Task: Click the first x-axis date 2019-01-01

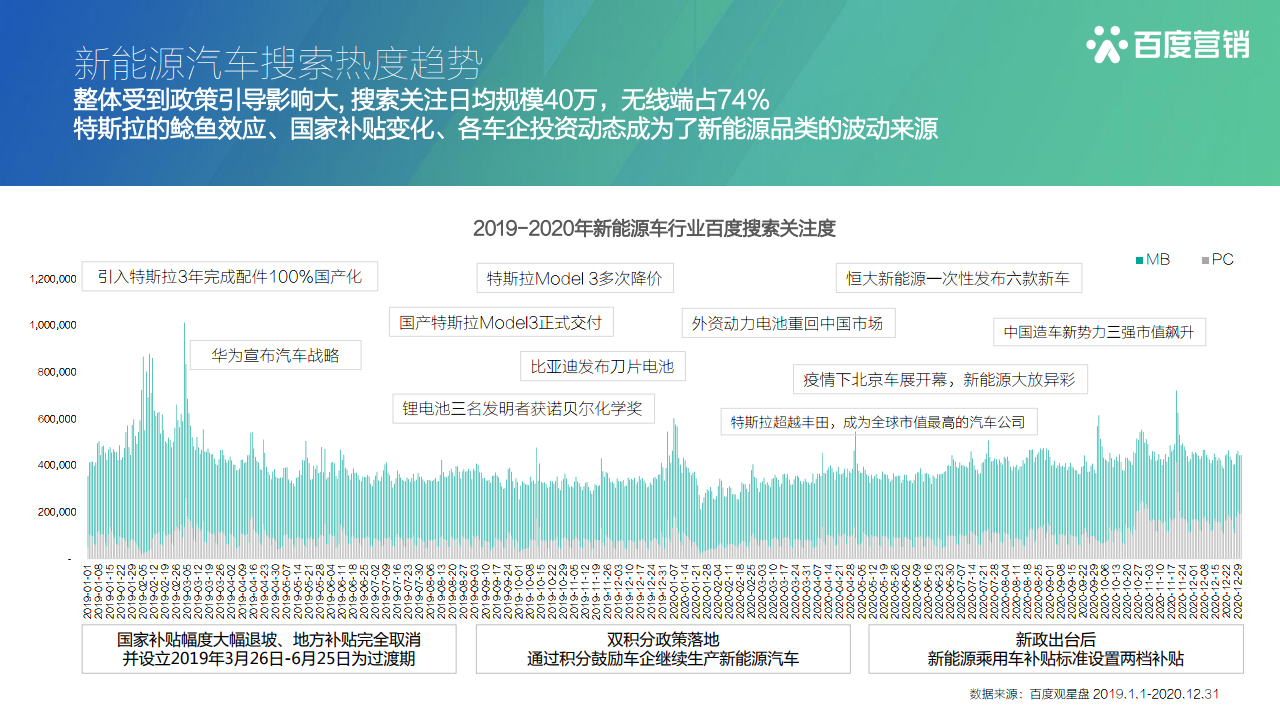Action: [x=88, y=590]
